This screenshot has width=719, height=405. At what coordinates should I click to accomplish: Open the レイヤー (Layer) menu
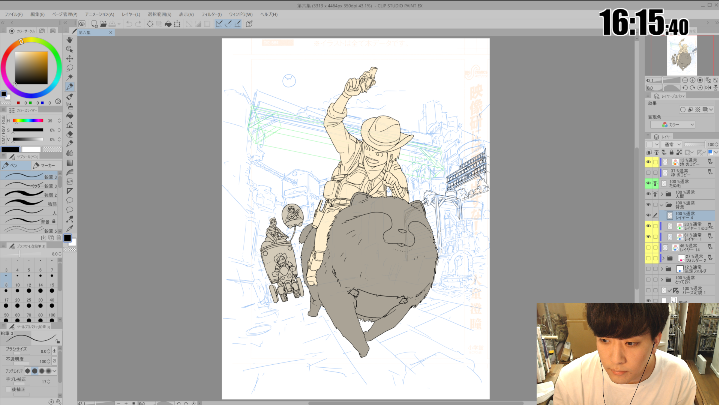coord(131,14)
